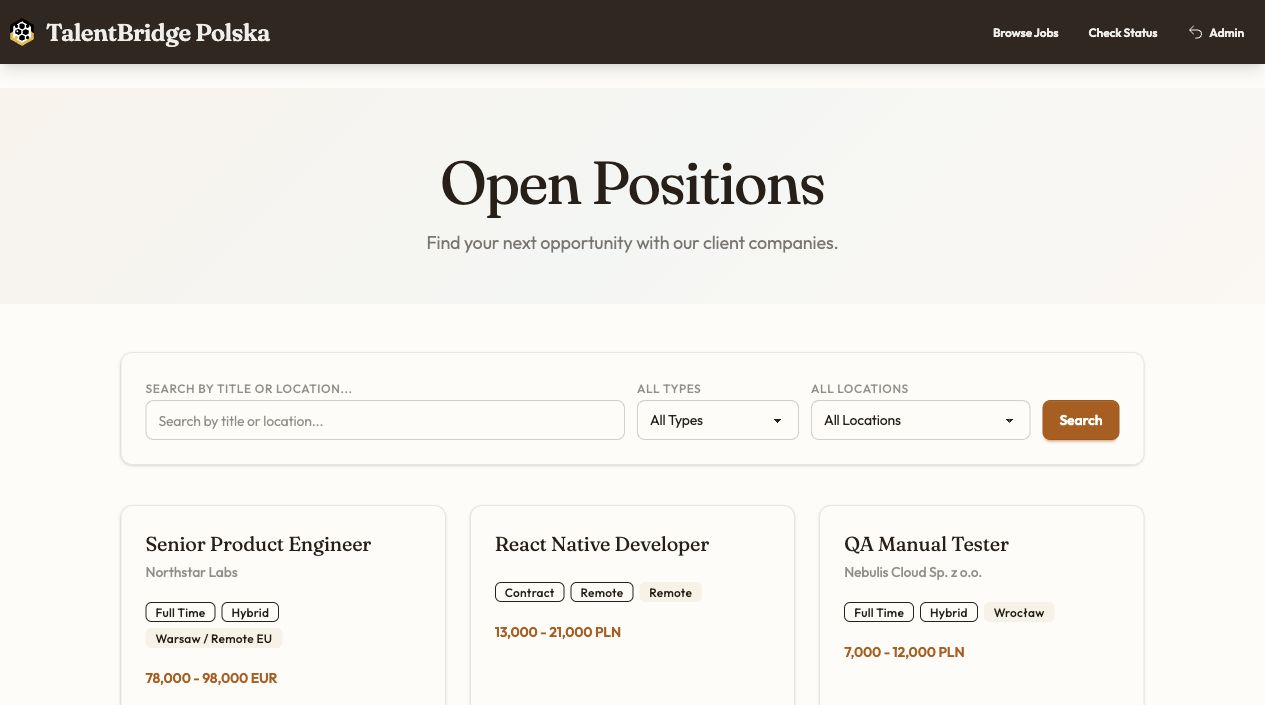1265x705 pixels.
Task: Click the 13,000 - 21,000 PLN salary
Action: coord(558,632)
